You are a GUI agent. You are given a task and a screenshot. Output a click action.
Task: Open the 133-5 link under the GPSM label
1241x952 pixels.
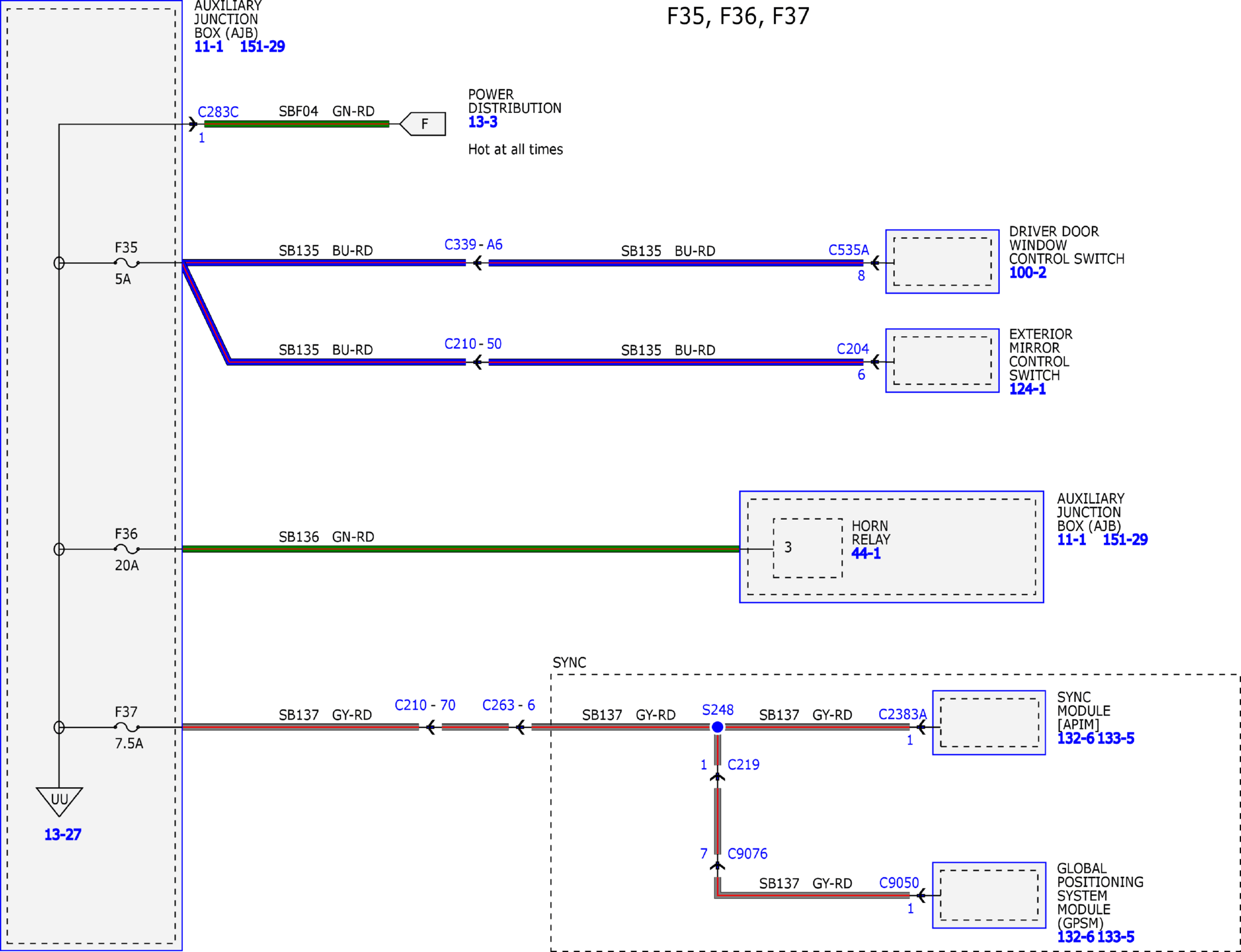click(x=1116, y=937)
